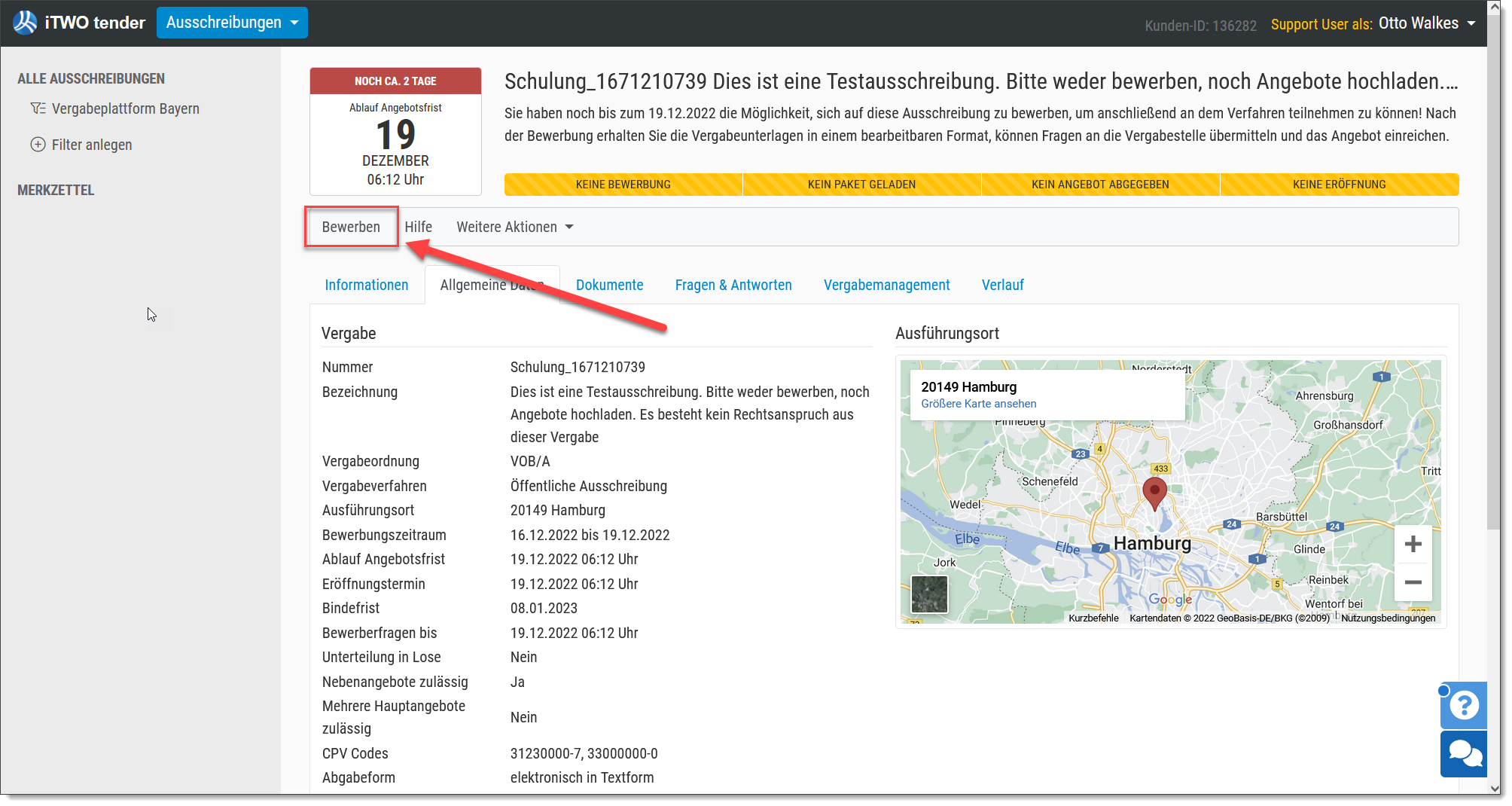Zoom in on the map
The width and height of the screenshot is (1512, 806).
click(x=1413, y=544)
